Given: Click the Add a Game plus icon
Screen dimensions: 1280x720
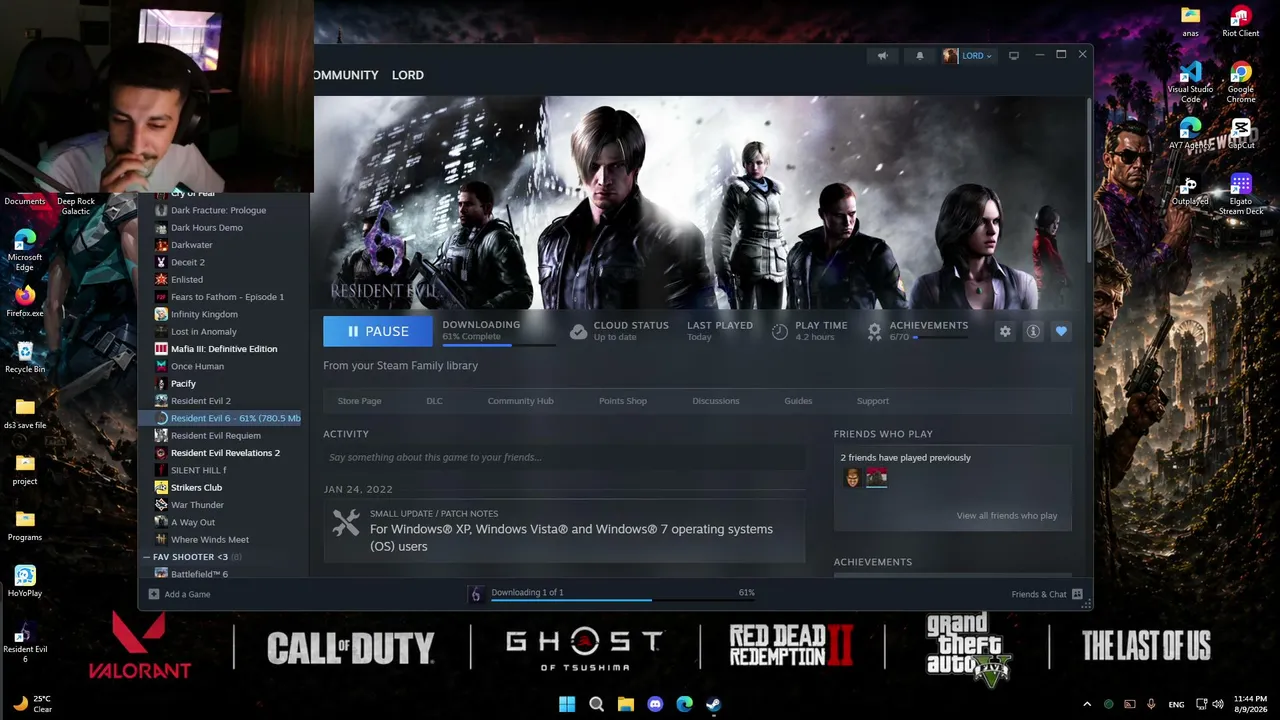Looking at the screenshot, I should [154, 594].
